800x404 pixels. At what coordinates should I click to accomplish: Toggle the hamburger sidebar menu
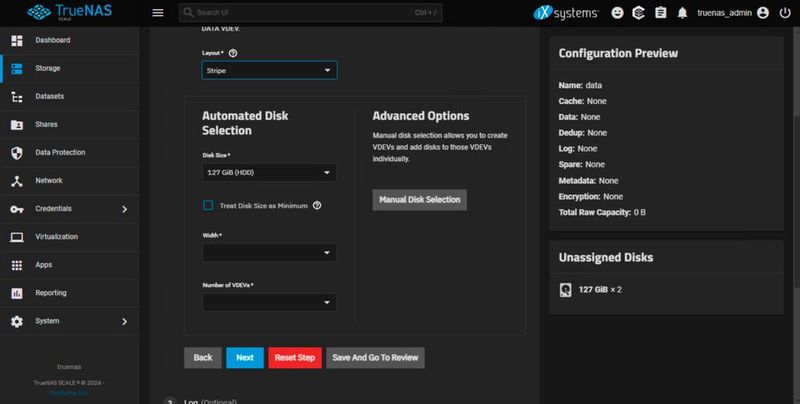click(x=157, y=13)
